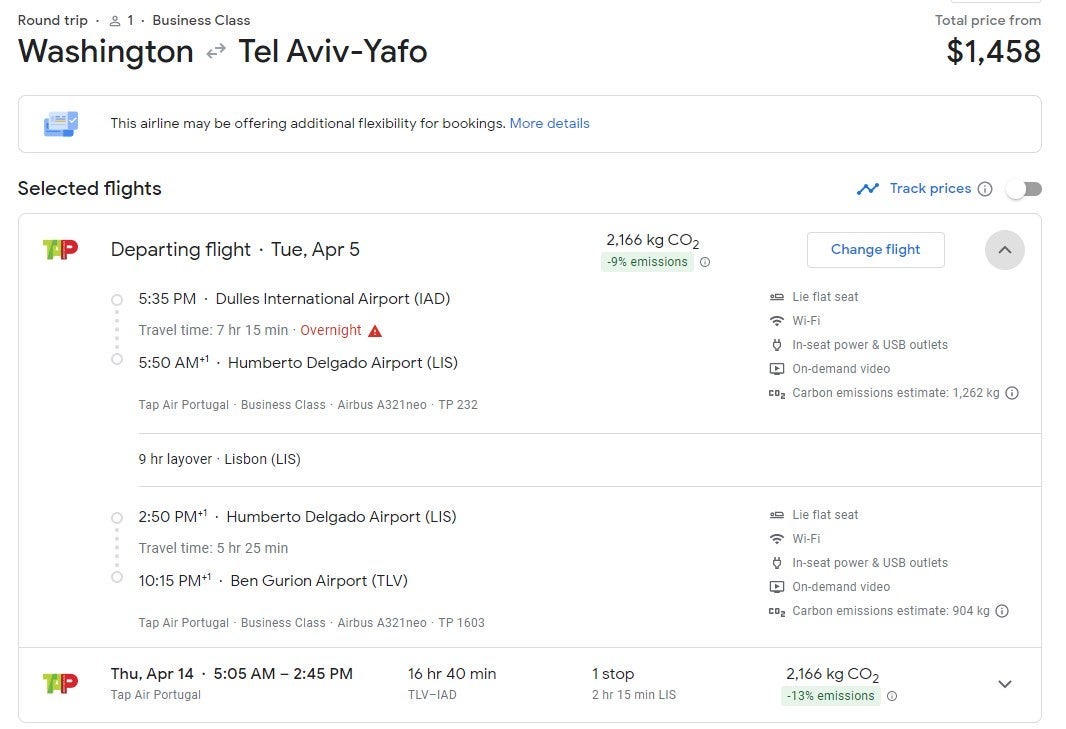1066x729 pixels.
Task: Click the TAP logo on return flight
Action: point(60,684)
